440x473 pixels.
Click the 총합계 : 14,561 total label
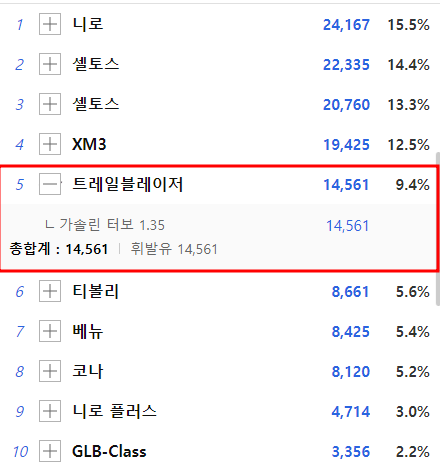point(59,249)
